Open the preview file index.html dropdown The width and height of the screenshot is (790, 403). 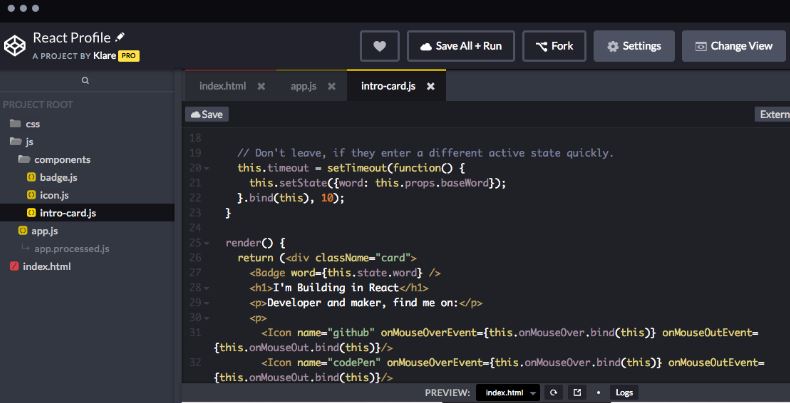click(x=509, y=392)
